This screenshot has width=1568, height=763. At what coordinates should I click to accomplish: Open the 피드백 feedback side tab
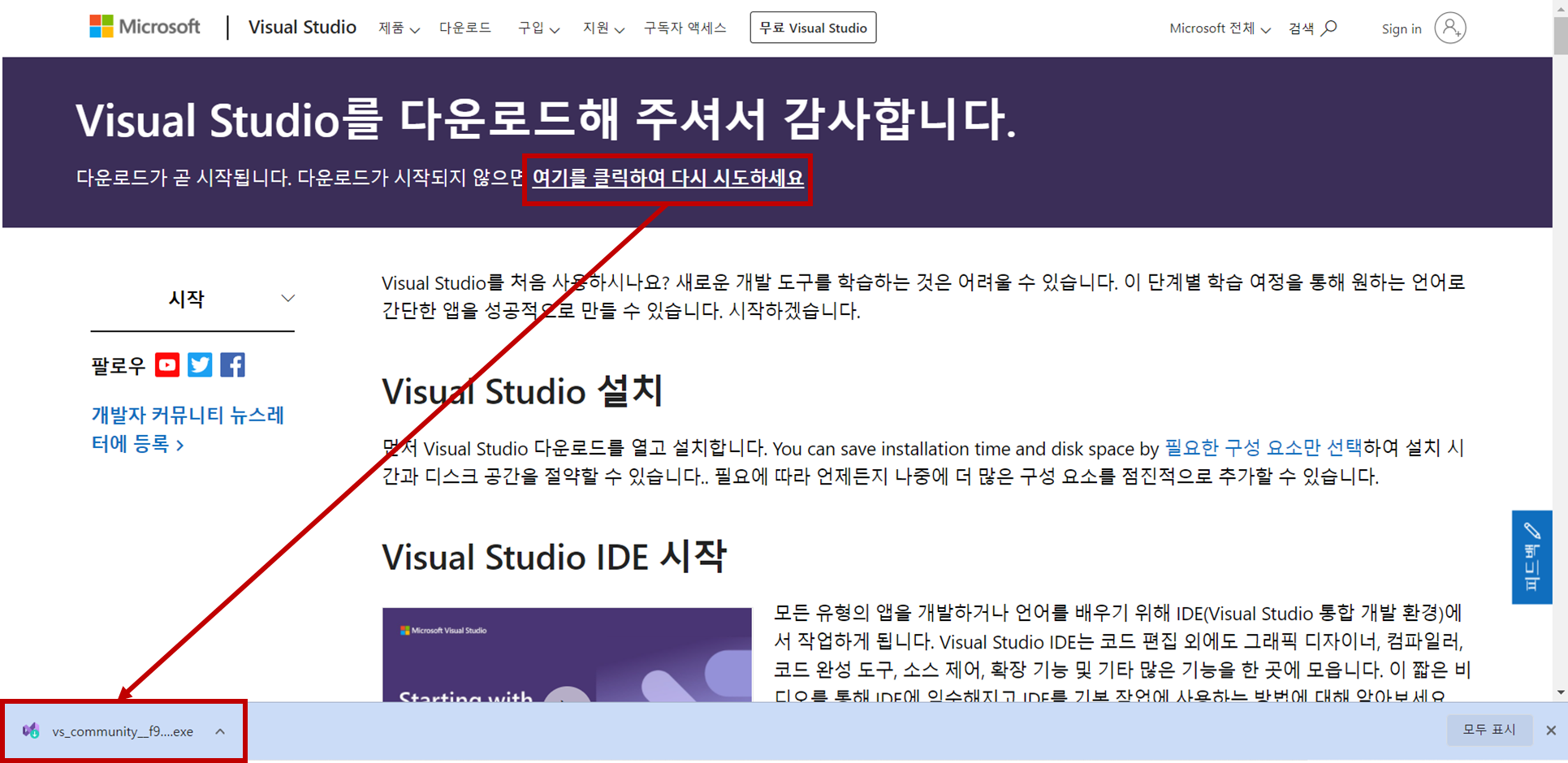click(x=1531, y=557)
